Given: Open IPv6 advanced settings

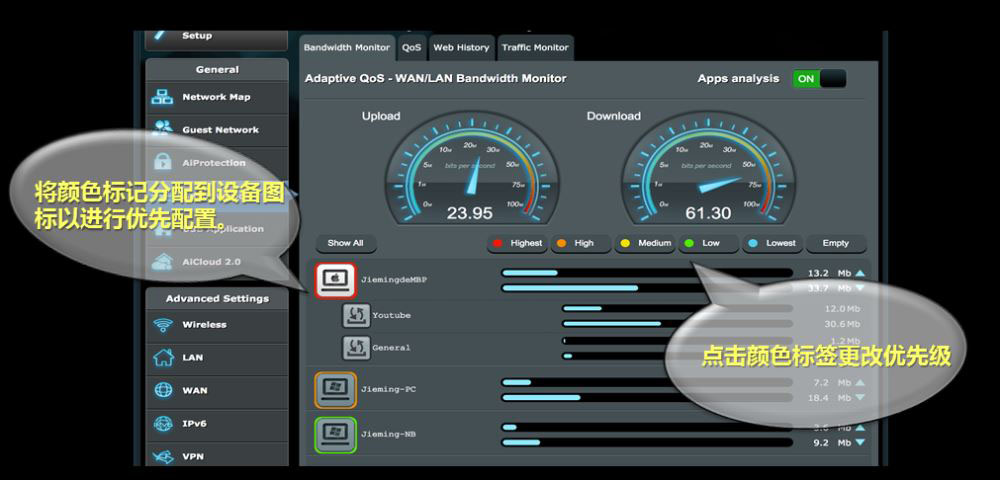Looking at the screenshot, I should [x=217, y=424].
